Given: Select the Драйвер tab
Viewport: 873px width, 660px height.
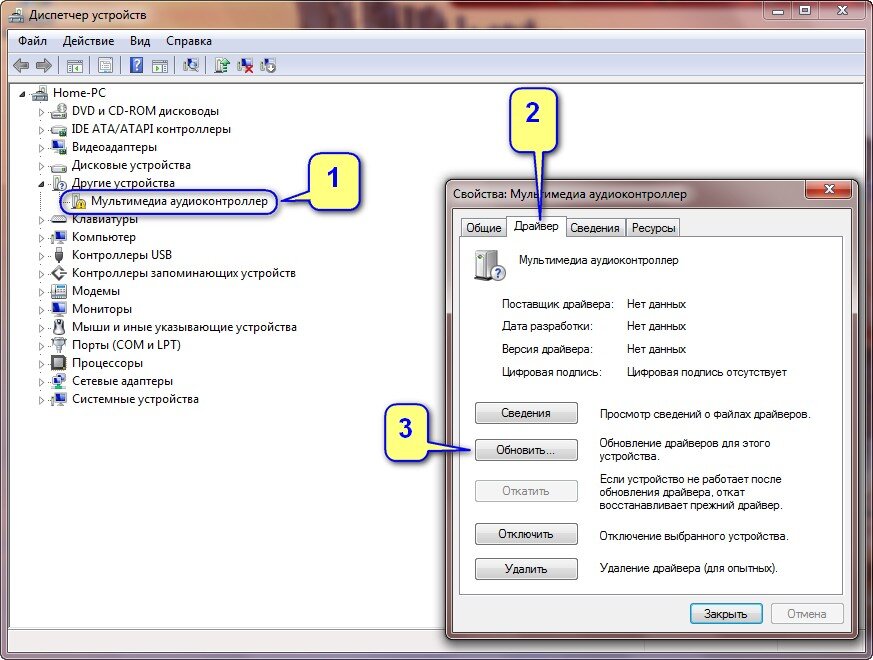Looking at the screenshot, I should click(x=536, y=226).
